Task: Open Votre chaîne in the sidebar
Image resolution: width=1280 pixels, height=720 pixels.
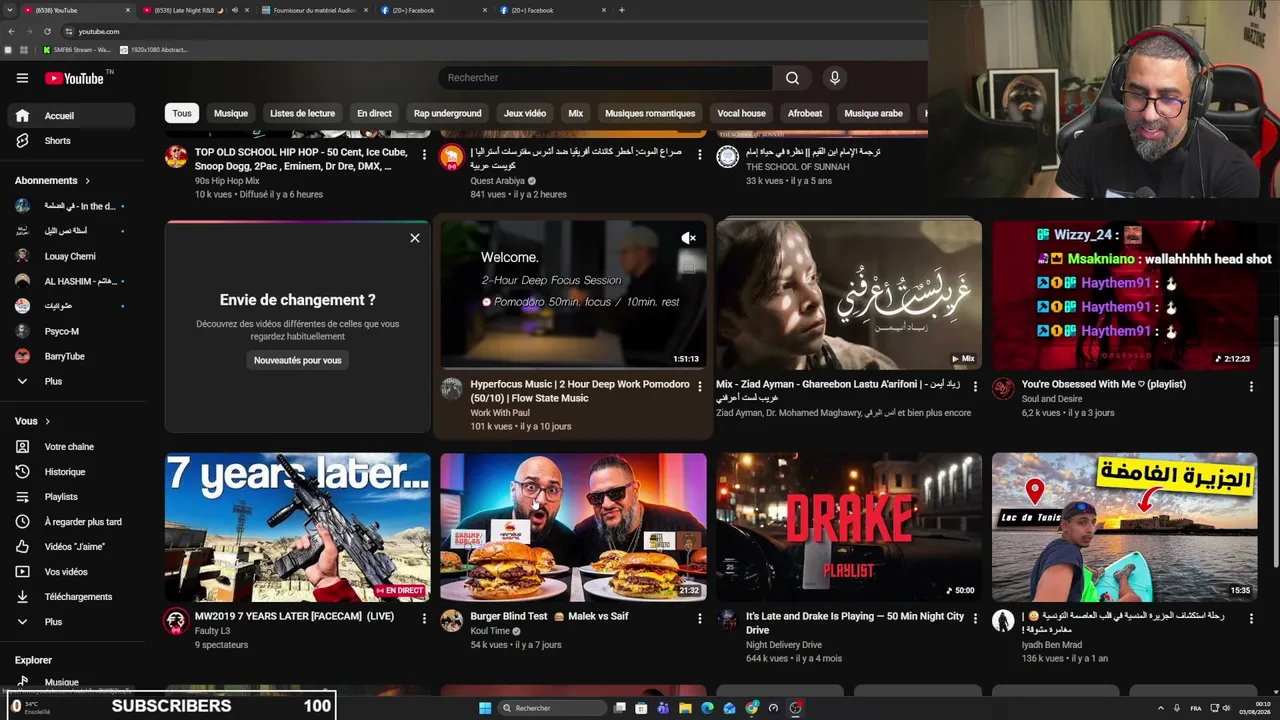Action: [x=70, y=447]
